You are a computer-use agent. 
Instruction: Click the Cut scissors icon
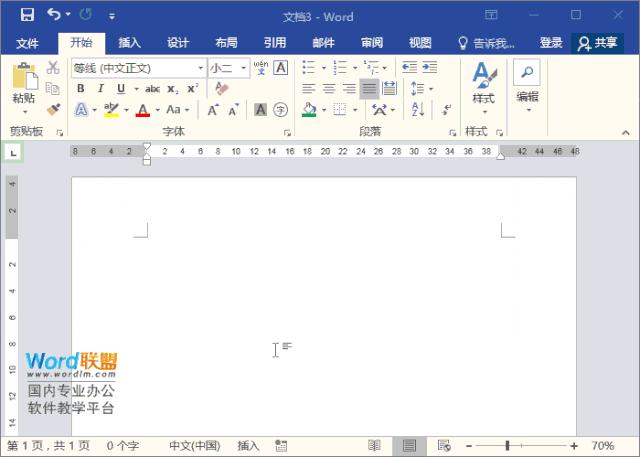[53, 68]
